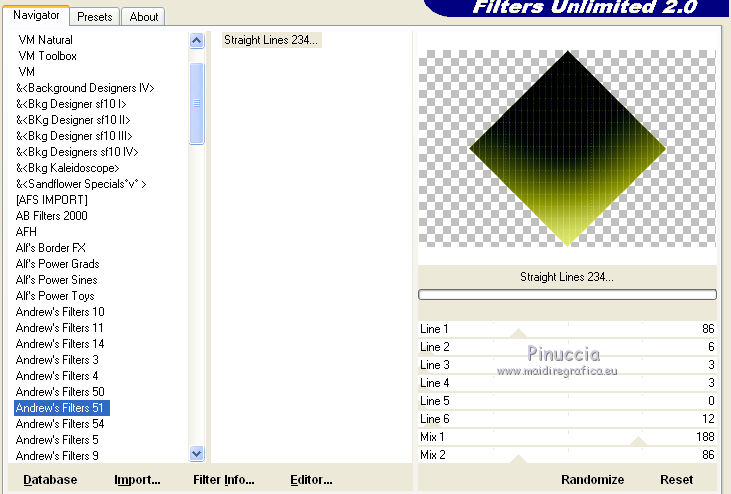Select VM Toolbox category
The image size is (731, 494).
point(48,56)
